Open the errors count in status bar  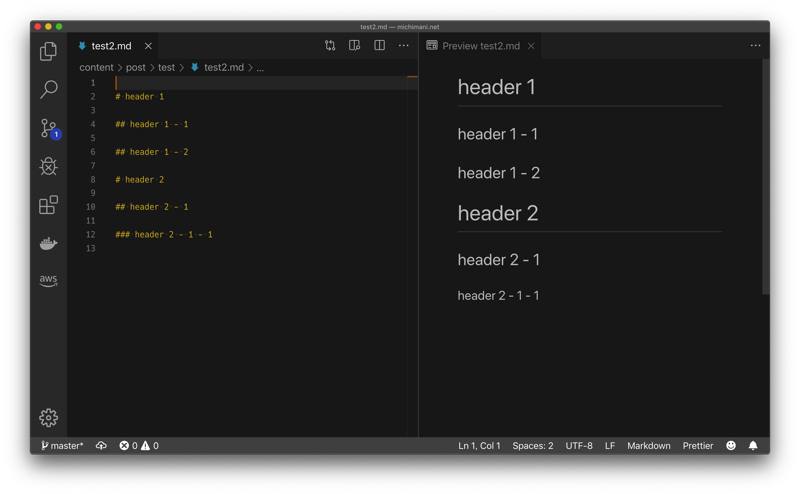coord(128,446)
